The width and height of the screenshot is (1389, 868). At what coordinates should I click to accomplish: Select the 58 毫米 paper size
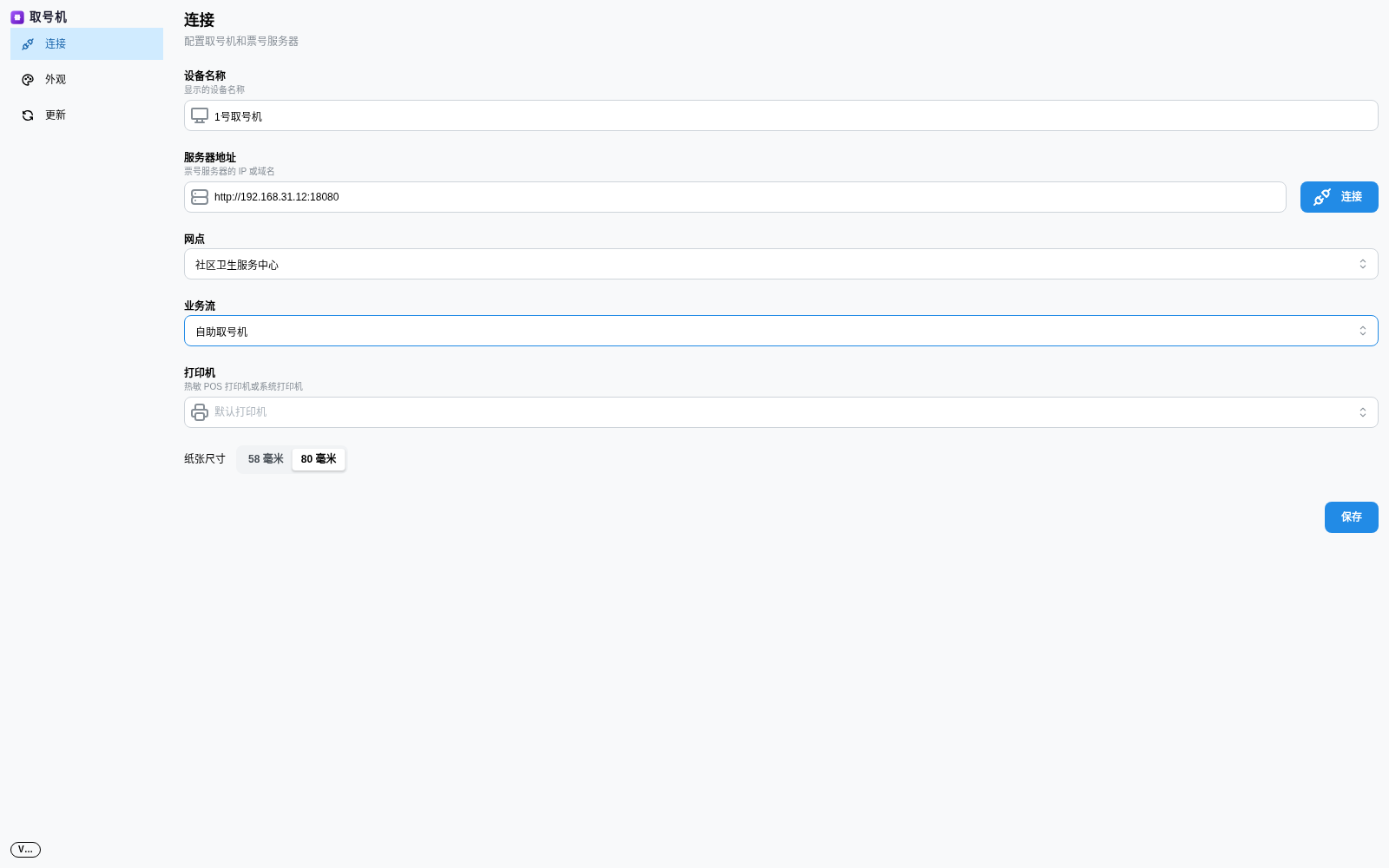click(266, 459)
